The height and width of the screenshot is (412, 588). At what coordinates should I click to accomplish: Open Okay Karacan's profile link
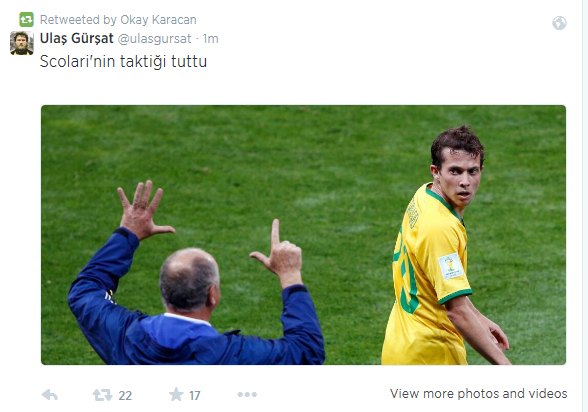point(158,19)
